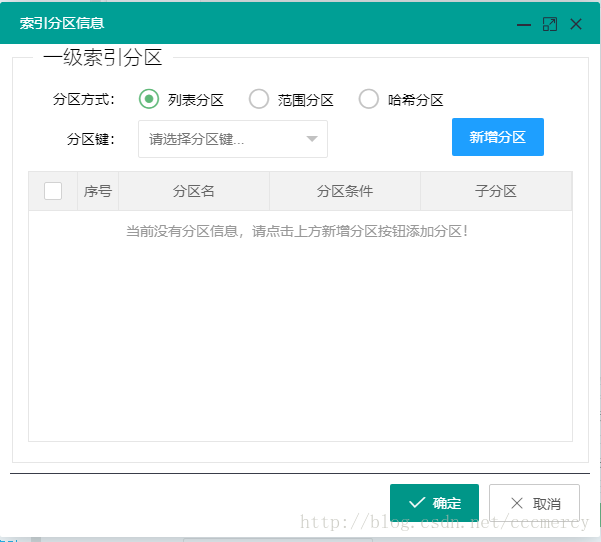Click the 序号 column header

click(x=98, y=191)
